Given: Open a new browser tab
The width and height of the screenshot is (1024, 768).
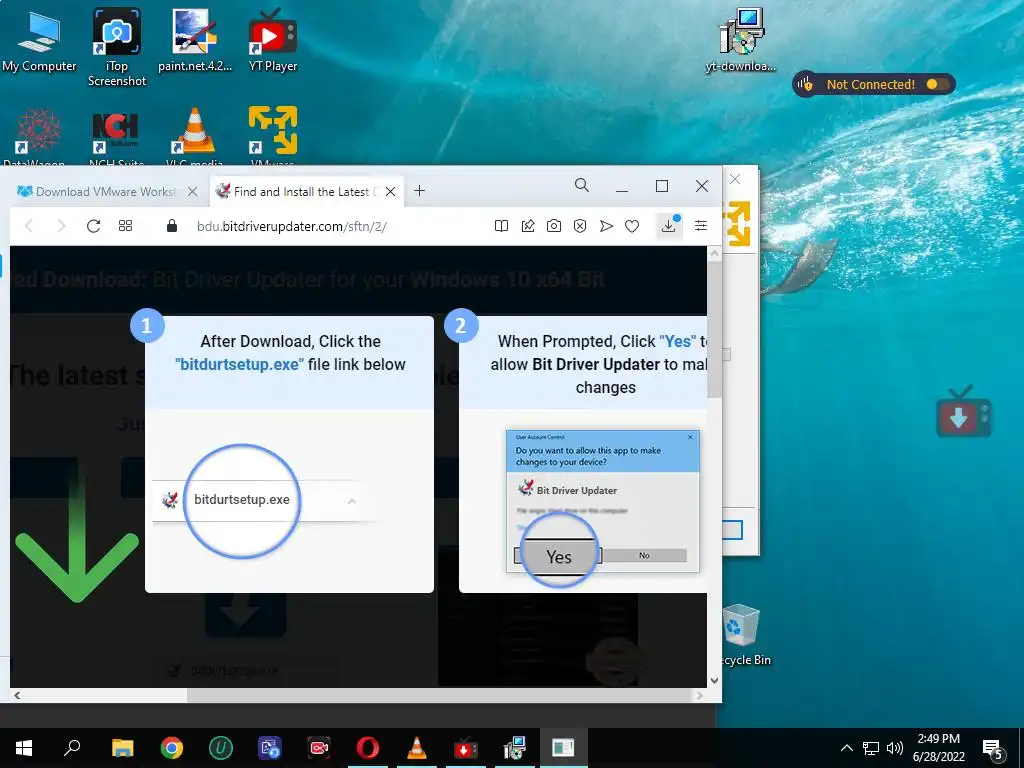Looking at the screenshot, I should 420,191.
